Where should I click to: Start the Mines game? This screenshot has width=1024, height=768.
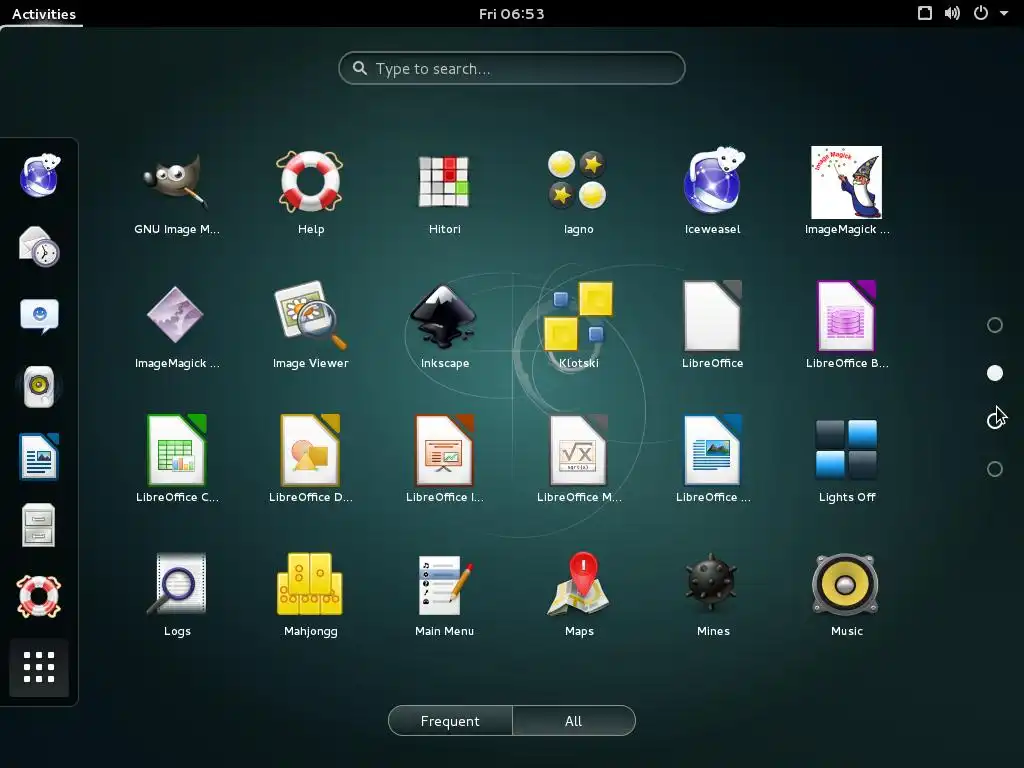pos(712,594)
